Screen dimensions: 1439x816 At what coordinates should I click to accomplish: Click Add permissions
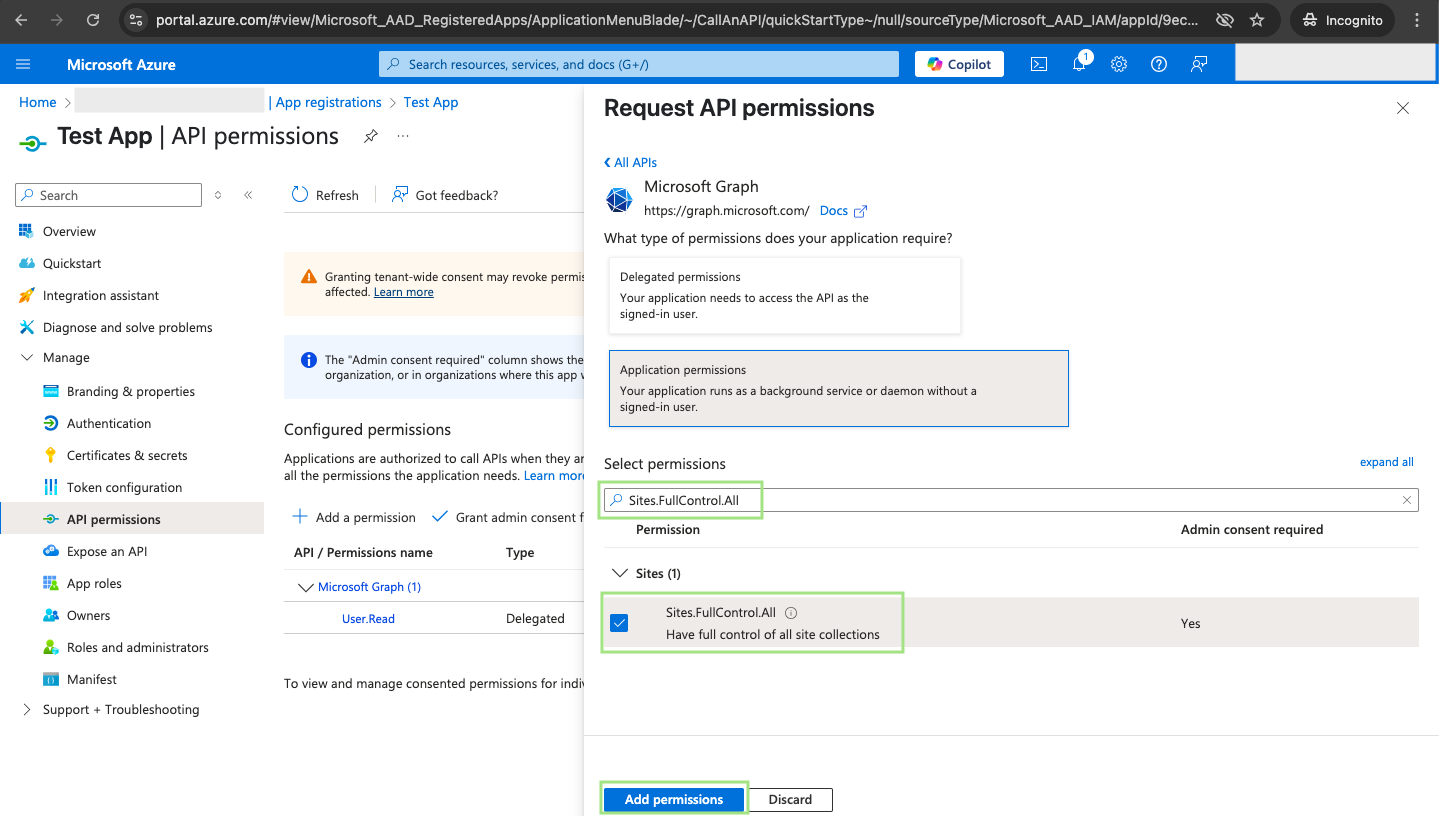(x=673, y=799)
